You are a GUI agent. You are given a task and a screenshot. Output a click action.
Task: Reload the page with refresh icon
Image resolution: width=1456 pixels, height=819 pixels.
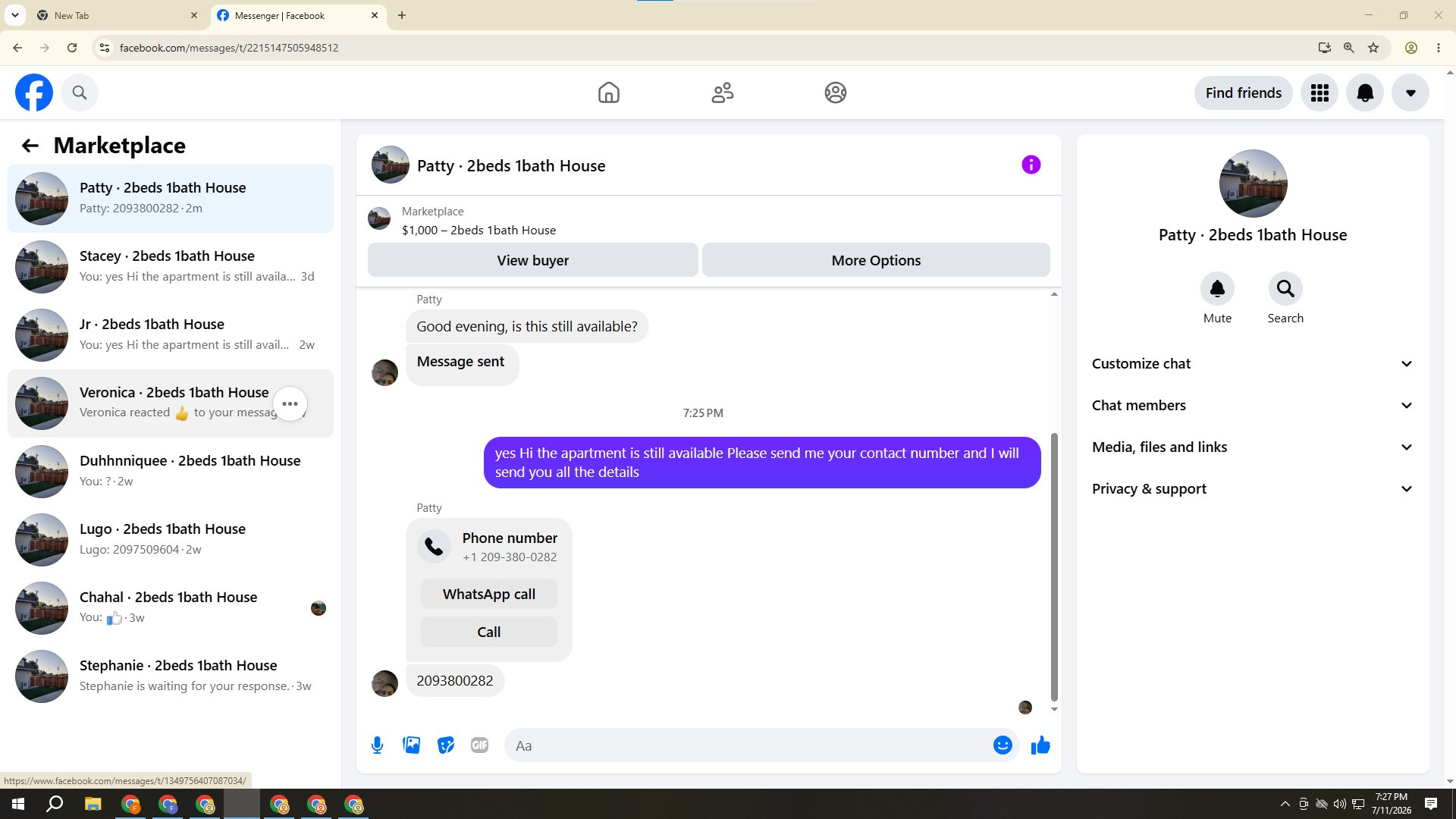tap(72, 48)
